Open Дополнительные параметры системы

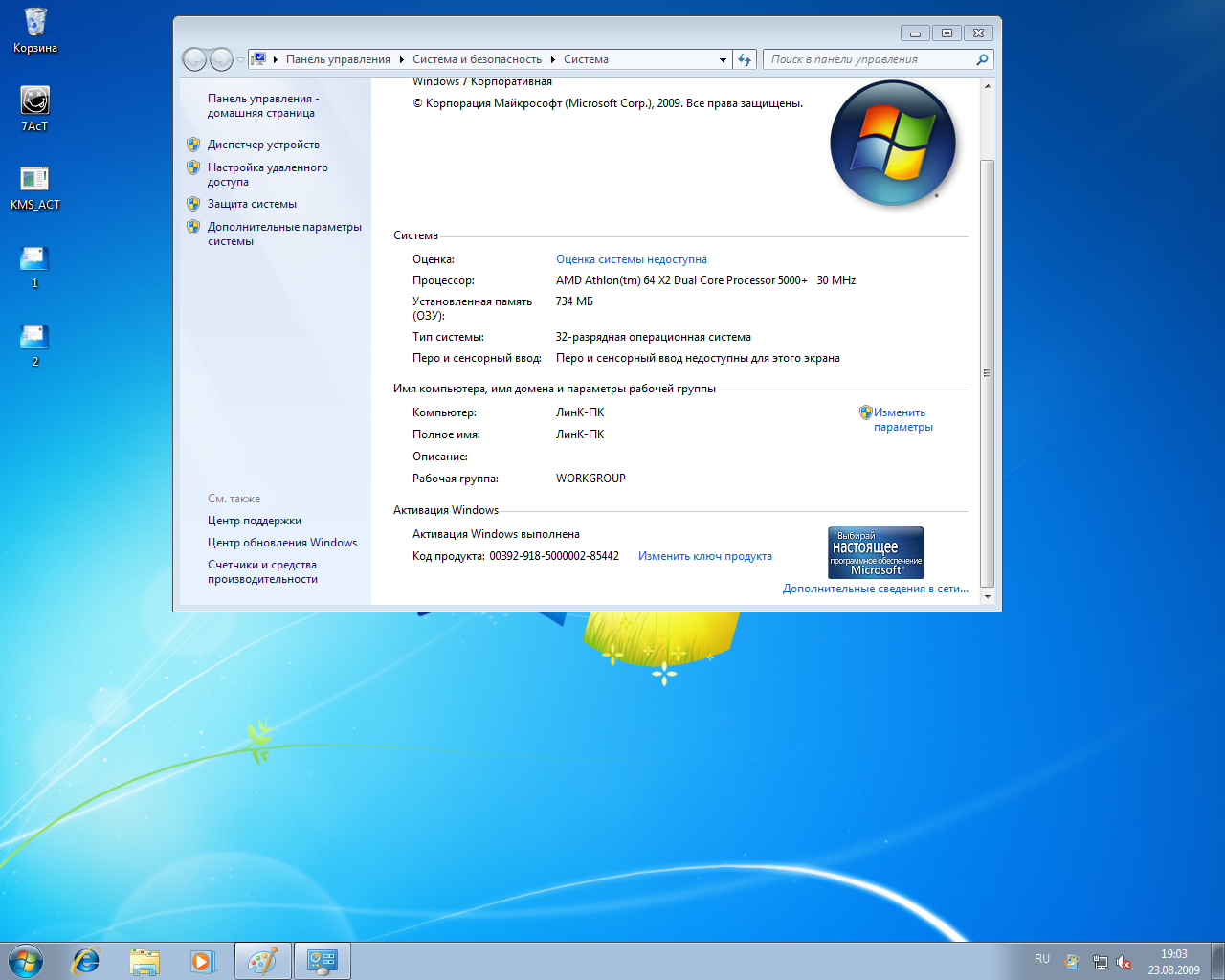(284, 234)
